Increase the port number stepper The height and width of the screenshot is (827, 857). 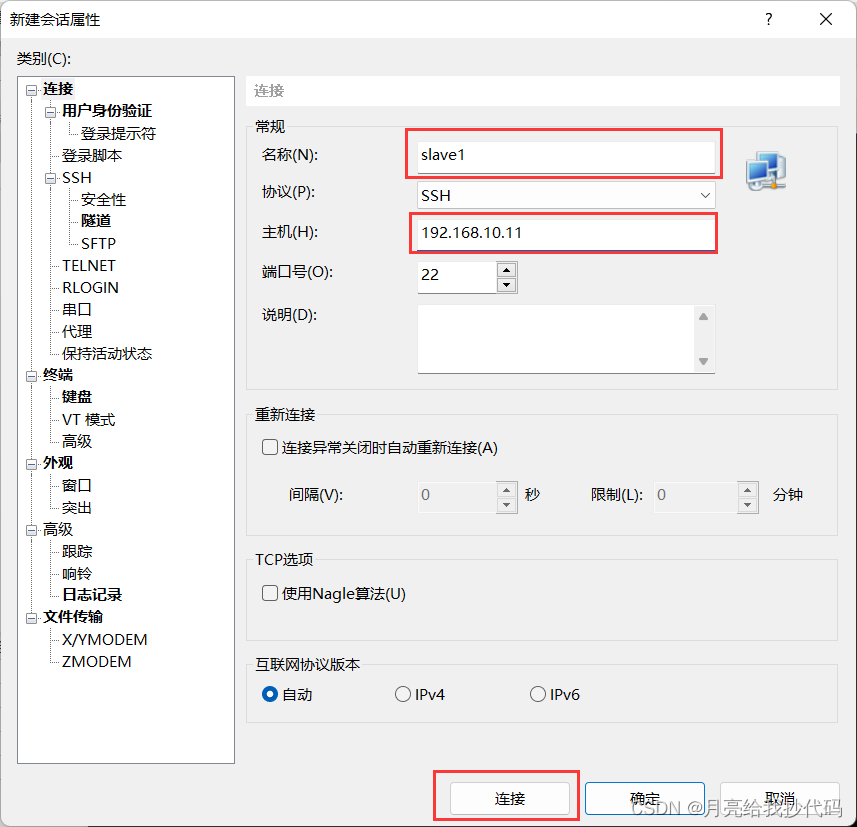[x=507, y=270]
